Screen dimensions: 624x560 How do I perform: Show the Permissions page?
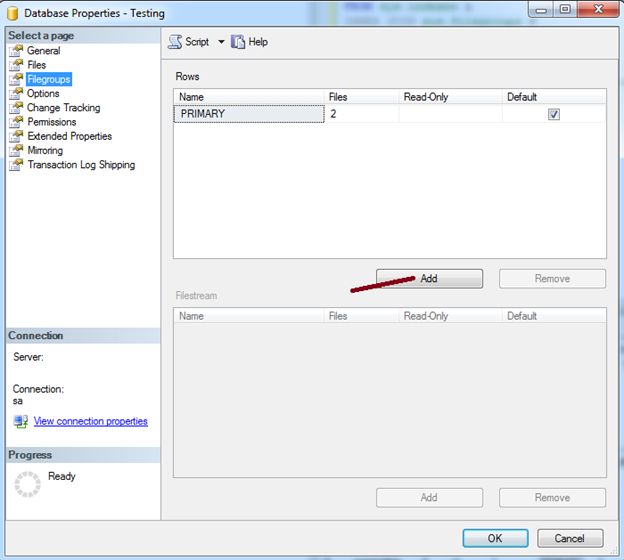coord(52,122)
